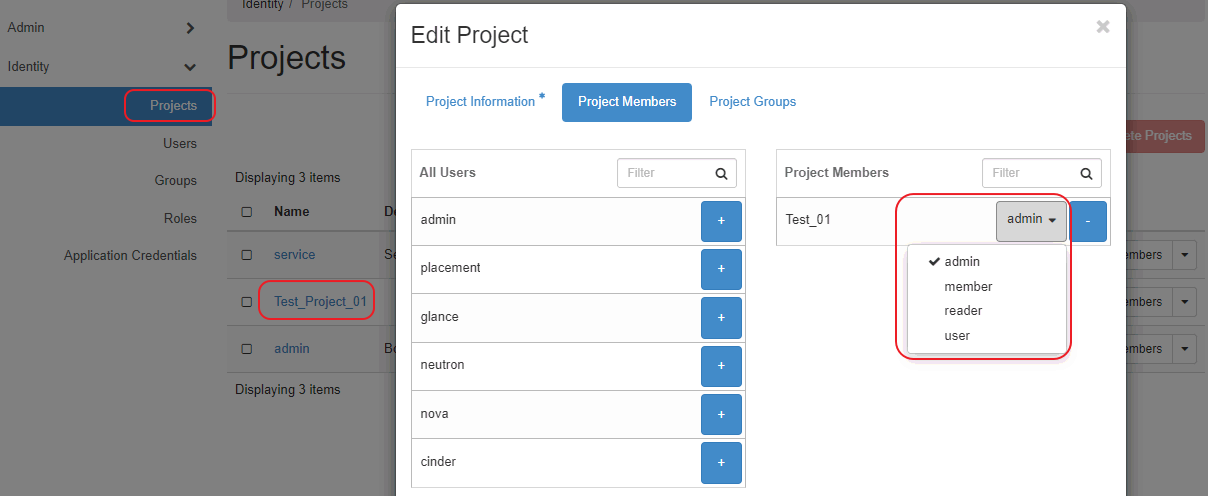
Task: Tick the service project checkbox
Action: coord(246,255)
